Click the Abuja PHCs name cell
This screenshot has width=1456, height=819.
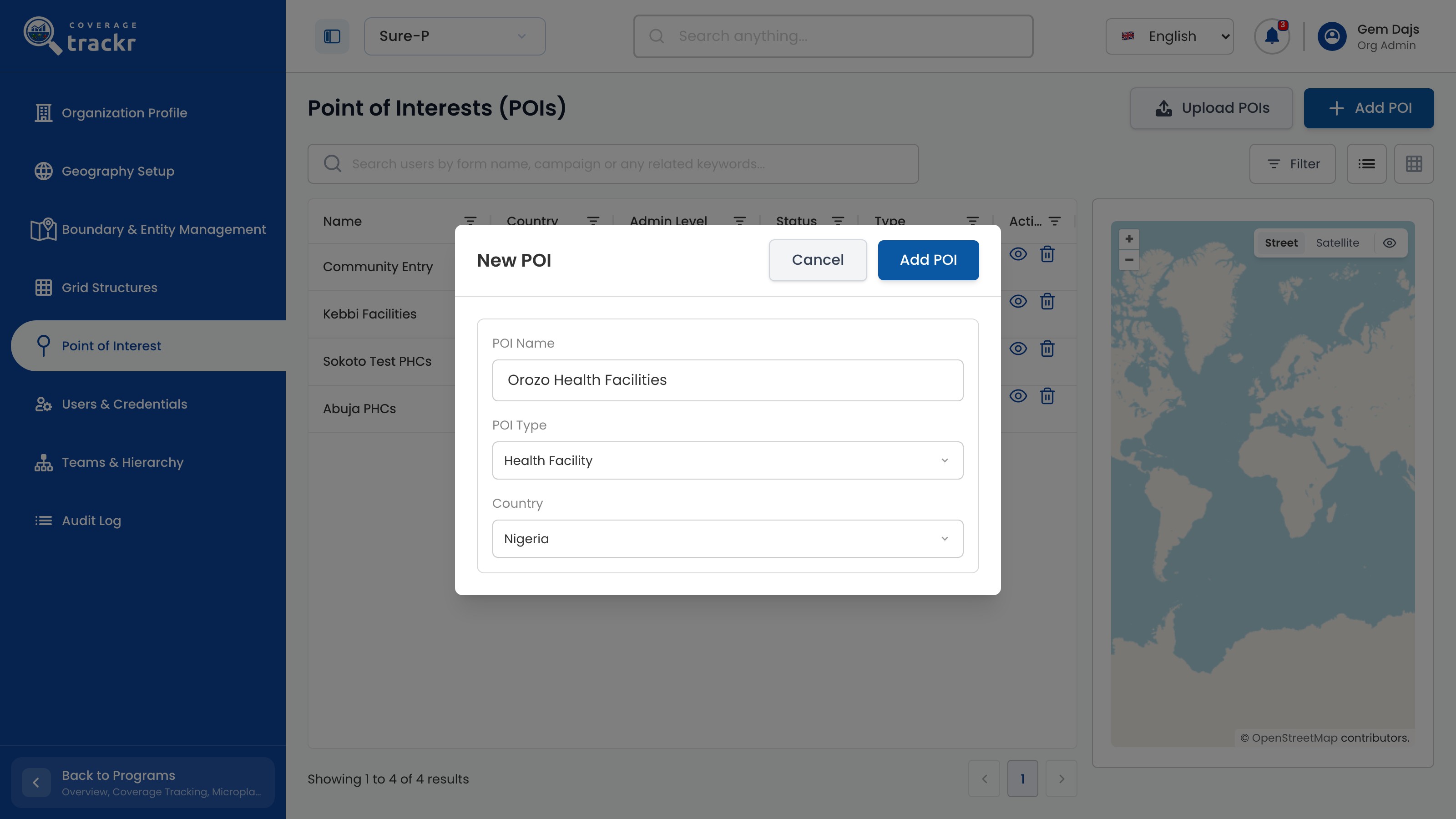pyautogui.click(x=359, y=409)
